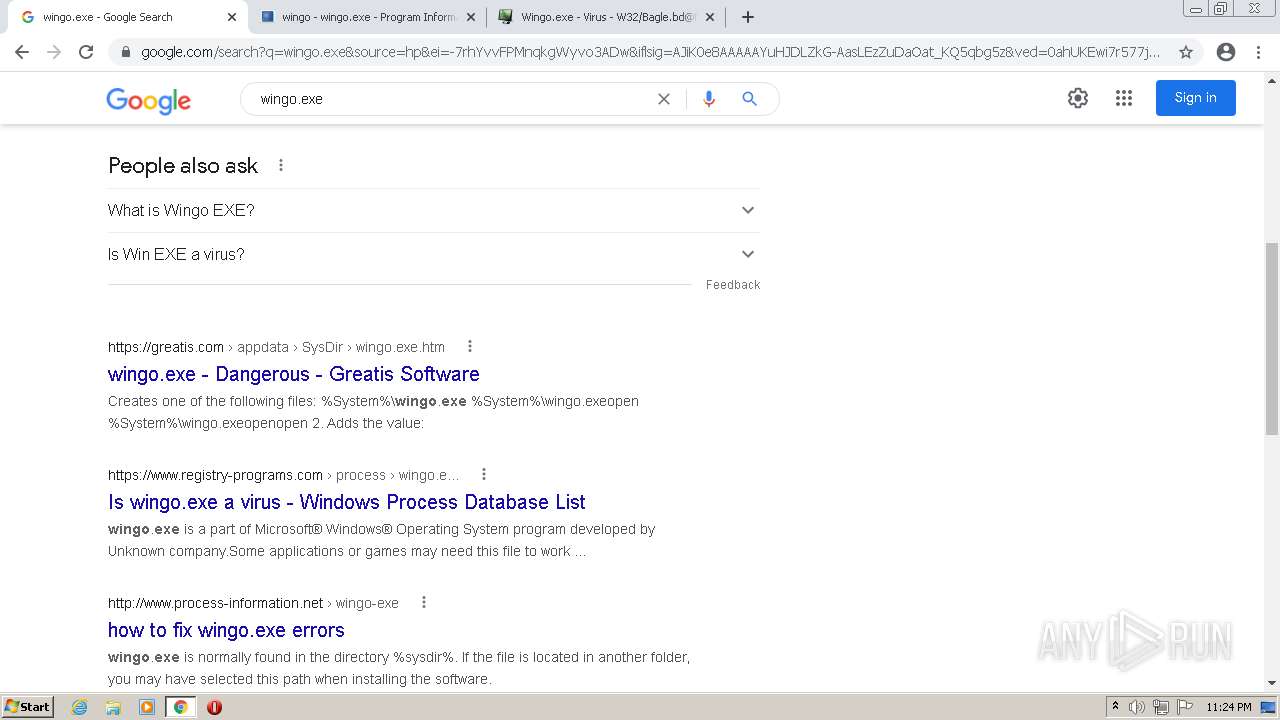Open red antivirus taskbar icon
This screenshot has height=720, width=1280.
tap(214, 707)
